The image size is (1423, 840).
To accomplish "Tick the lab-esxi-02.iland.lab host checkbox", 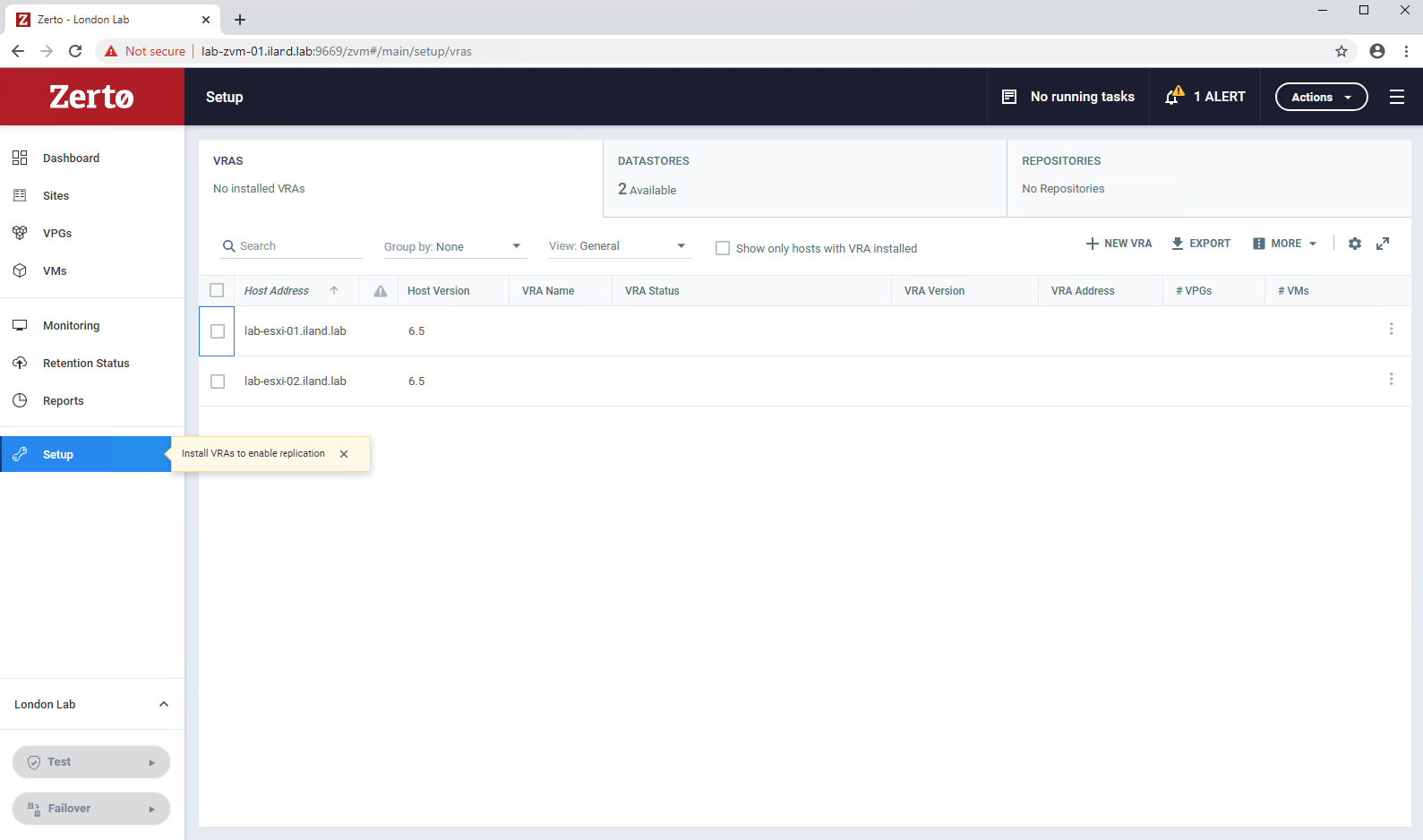I will click(218, 381).
